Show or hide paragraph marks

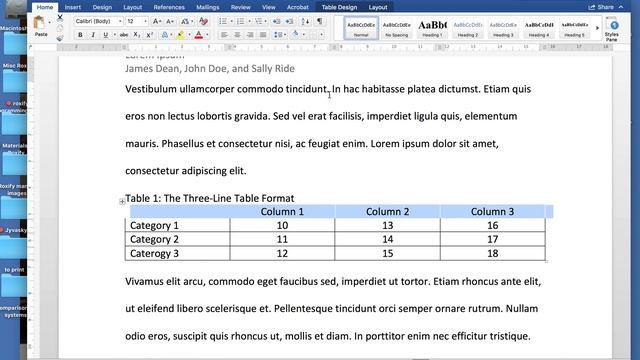click(x=320, y=21)
